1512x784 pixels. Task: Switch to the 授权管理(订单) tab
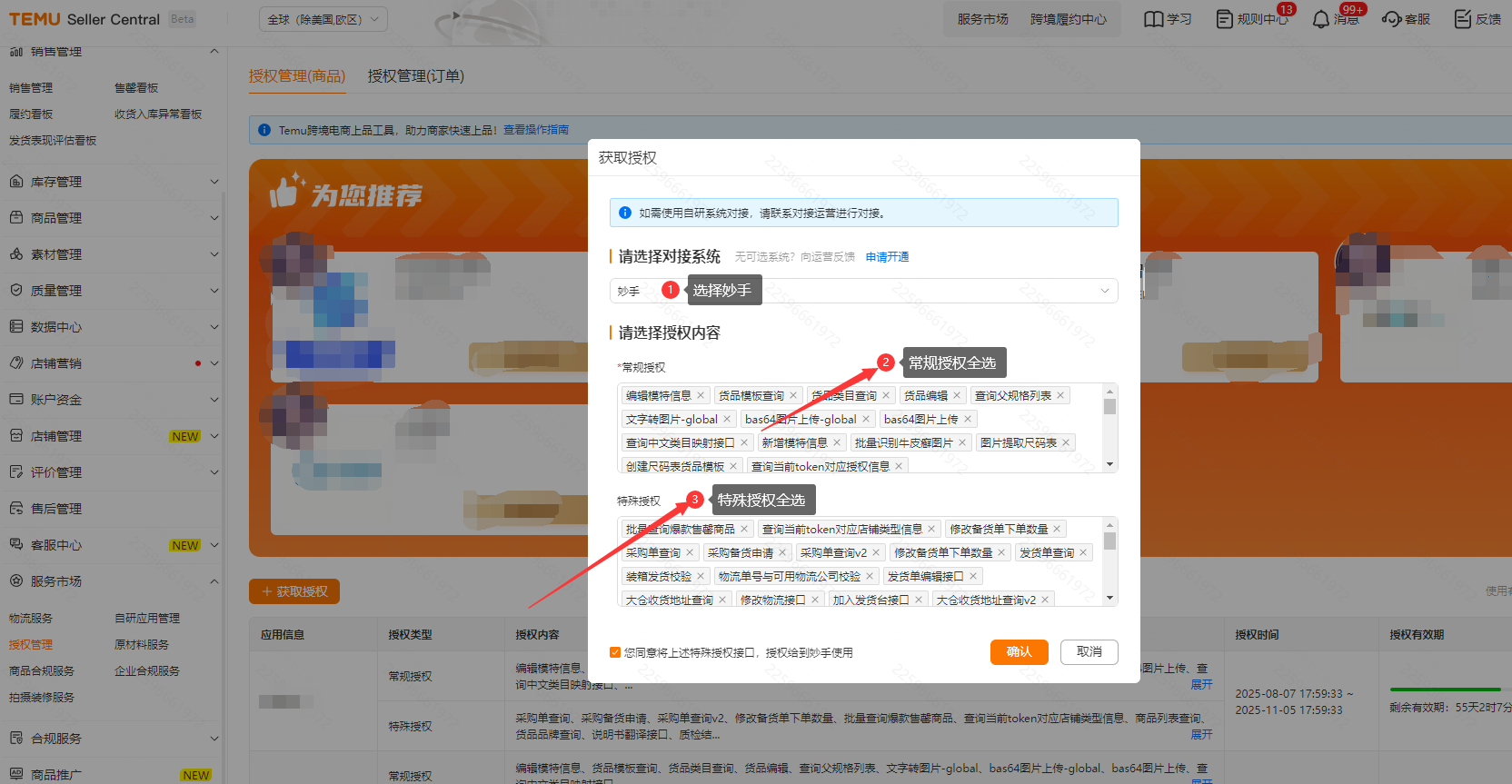[x=415, y=76]
